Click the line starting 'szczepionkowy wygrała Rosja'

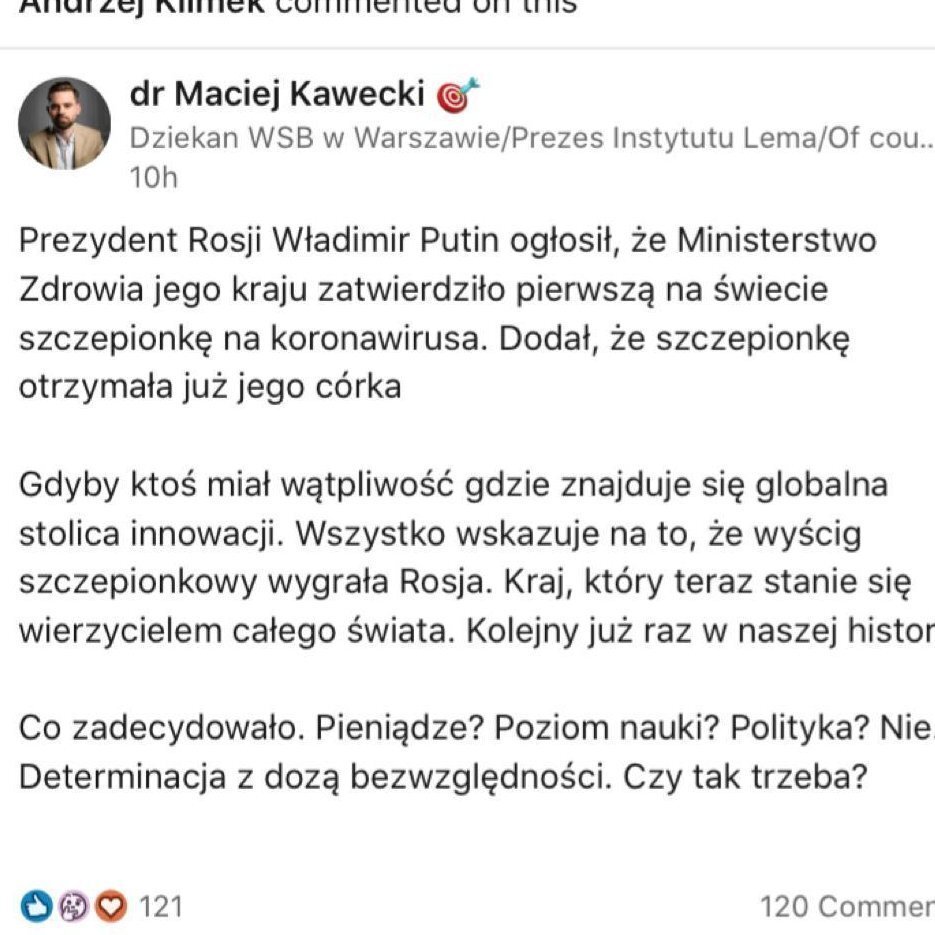tap(460, 583)
